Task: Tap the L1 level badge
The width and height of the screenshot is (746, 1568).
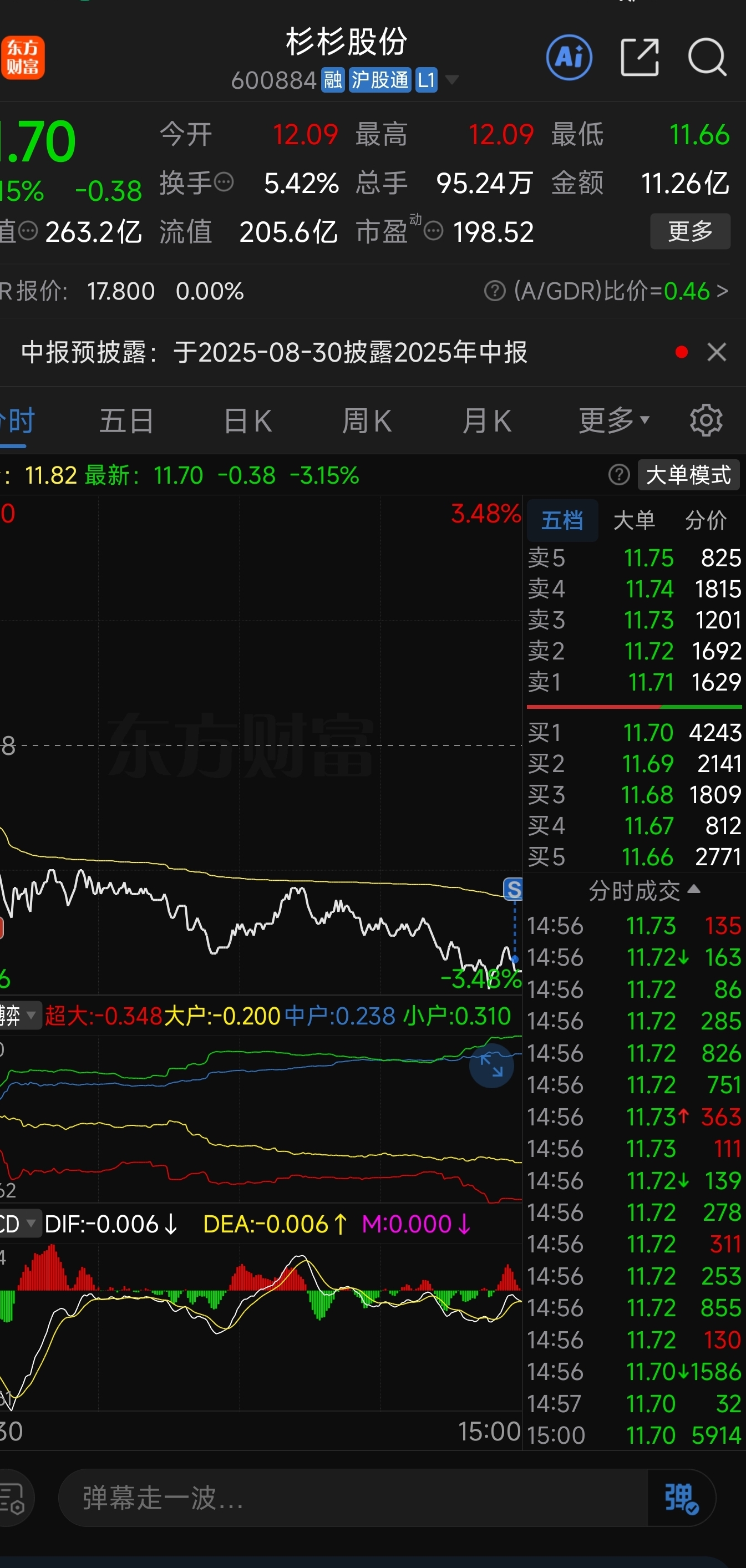Action: pyautogui.click(x=427, y=80)
